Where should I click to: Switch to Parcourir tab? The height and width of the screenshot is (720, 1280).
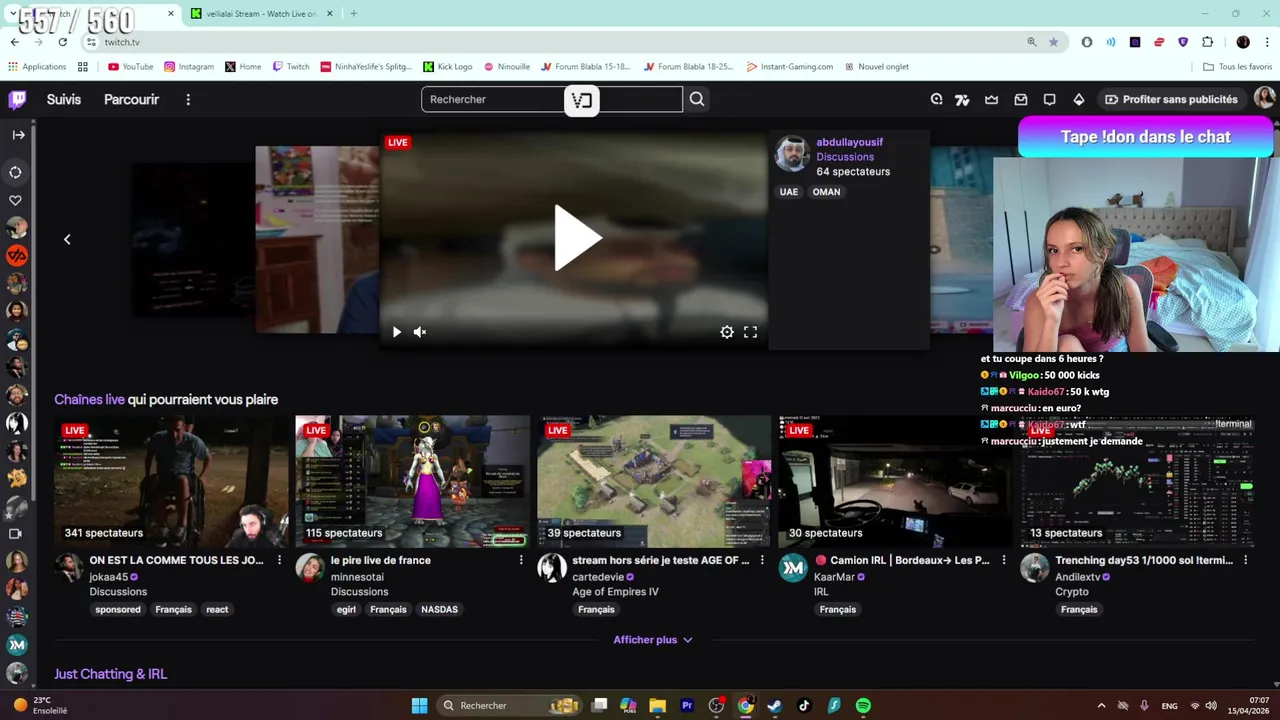131,99
